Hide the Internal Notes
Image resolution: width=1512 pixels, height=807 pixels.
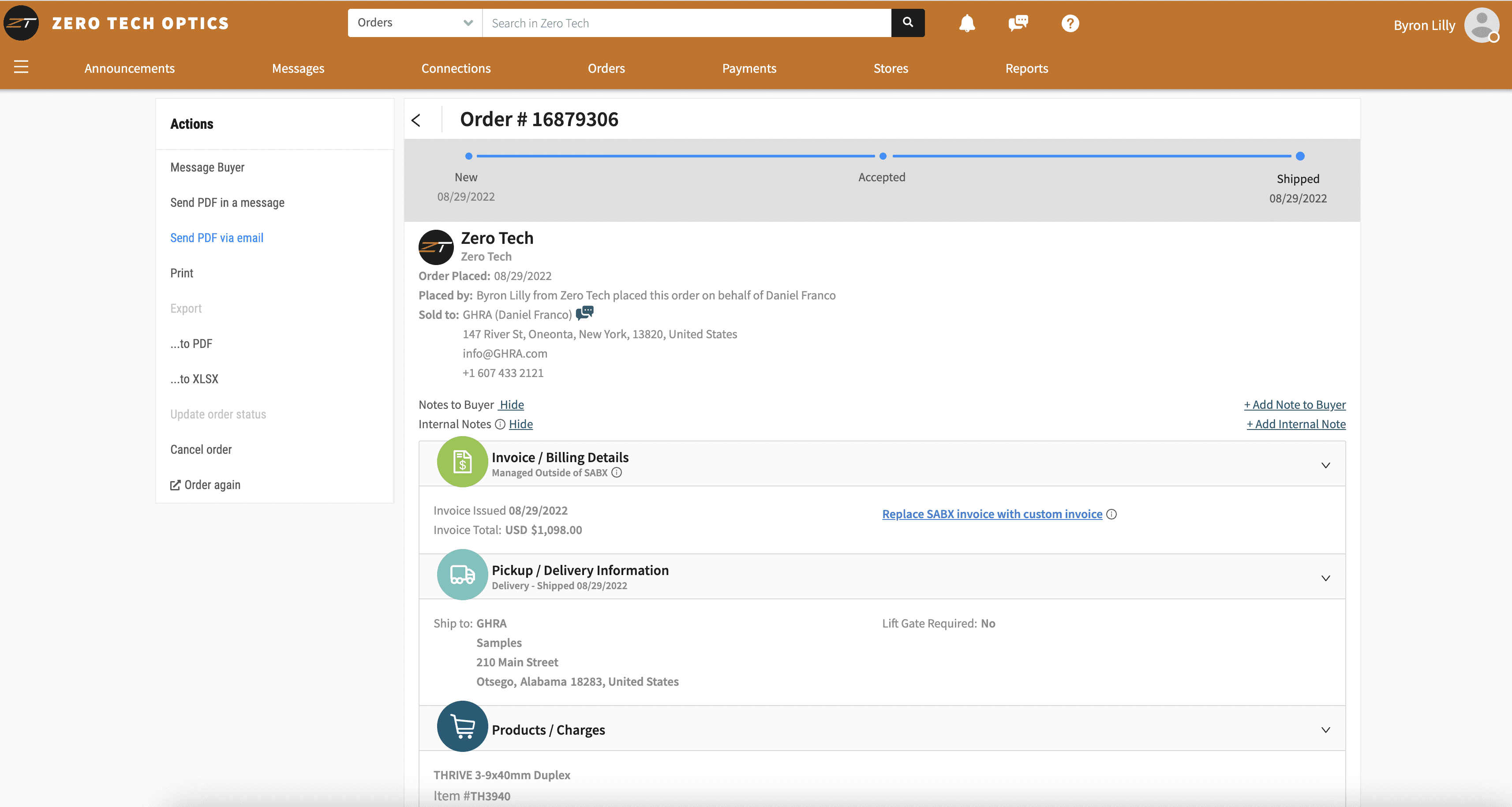coord(520,424)
